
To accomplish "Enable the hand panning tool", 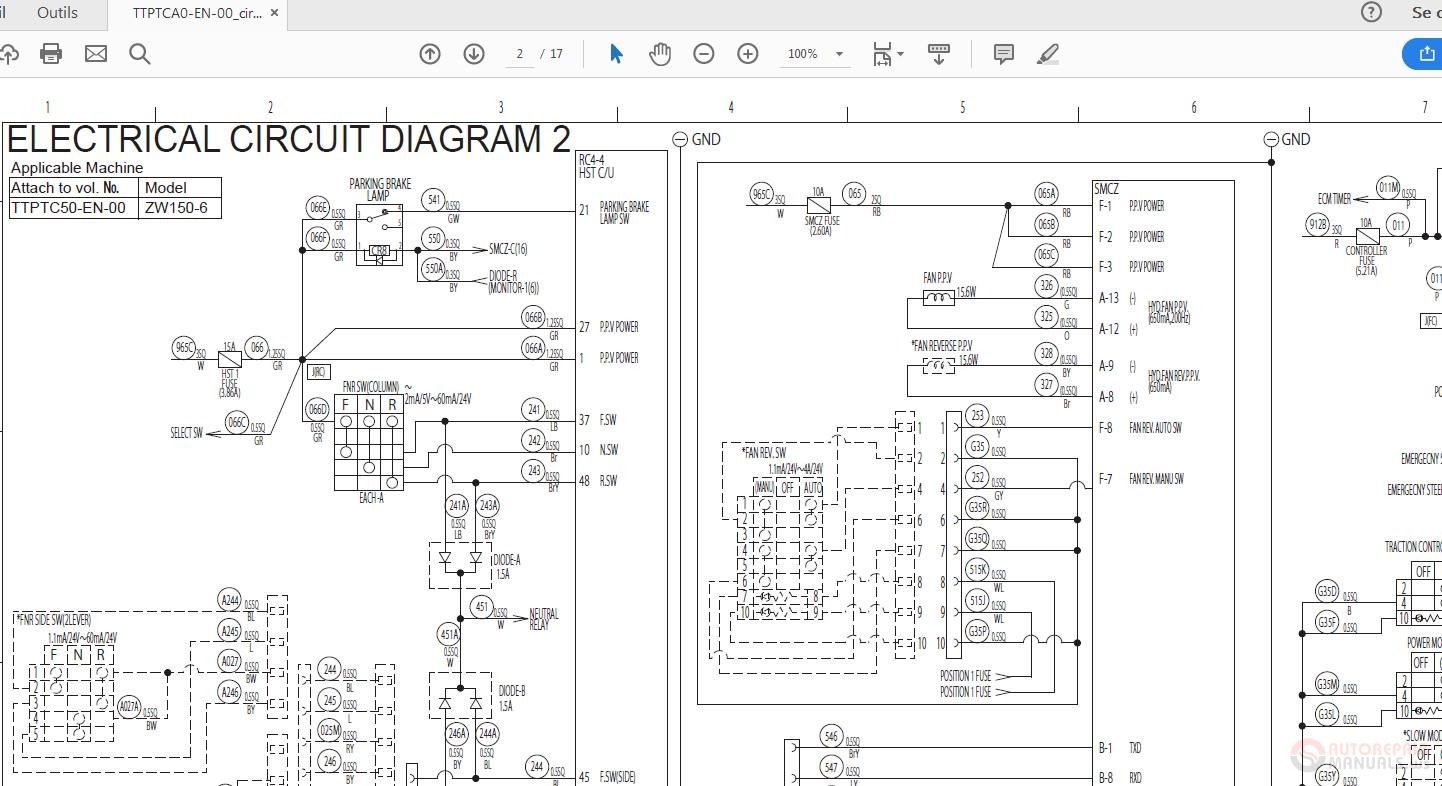I will 659,54.
